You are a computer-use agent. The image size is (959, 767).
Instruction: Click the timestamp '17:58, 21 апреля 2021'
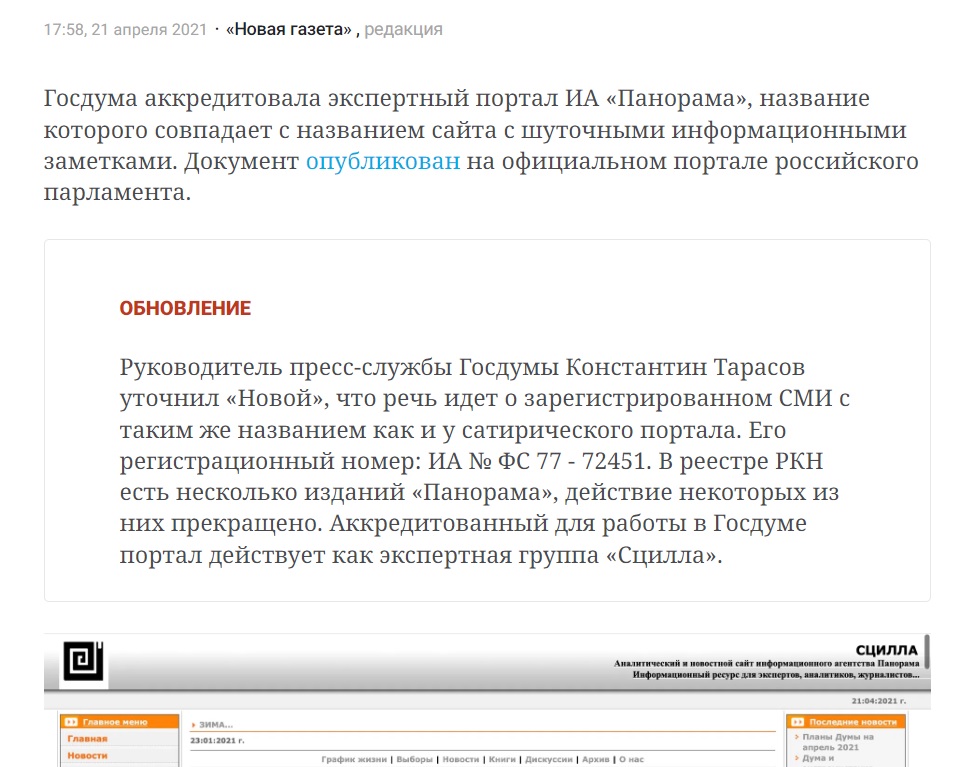[125, 29]
